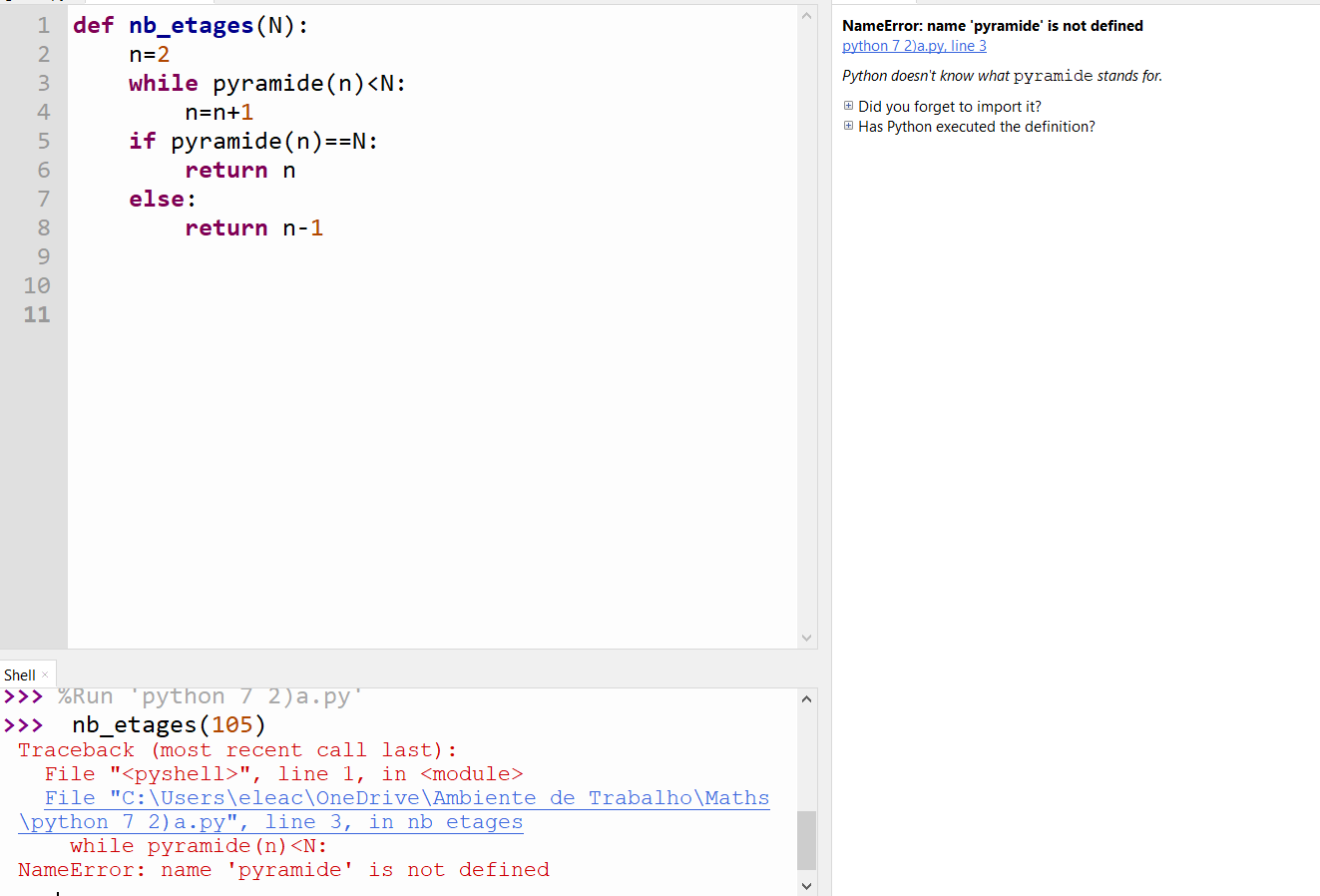Screen dimensions: 1320x896
Task: Place cursor on 'return n-1' line
Action: point(253,228)
